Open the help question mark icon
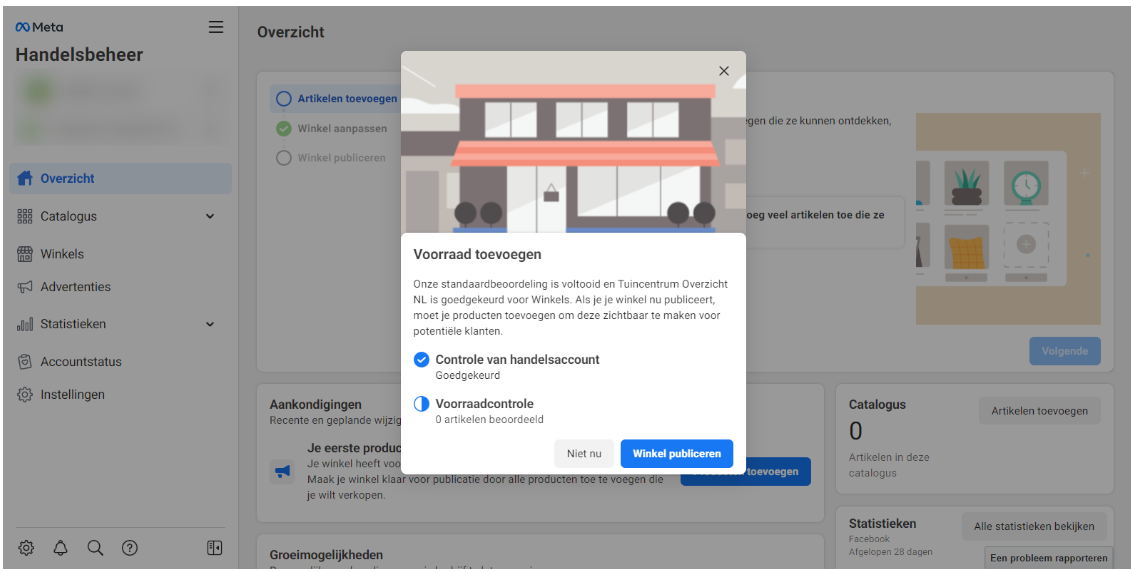The height and width of the screenshot is (572, 1131). click(x=130, y=547)
